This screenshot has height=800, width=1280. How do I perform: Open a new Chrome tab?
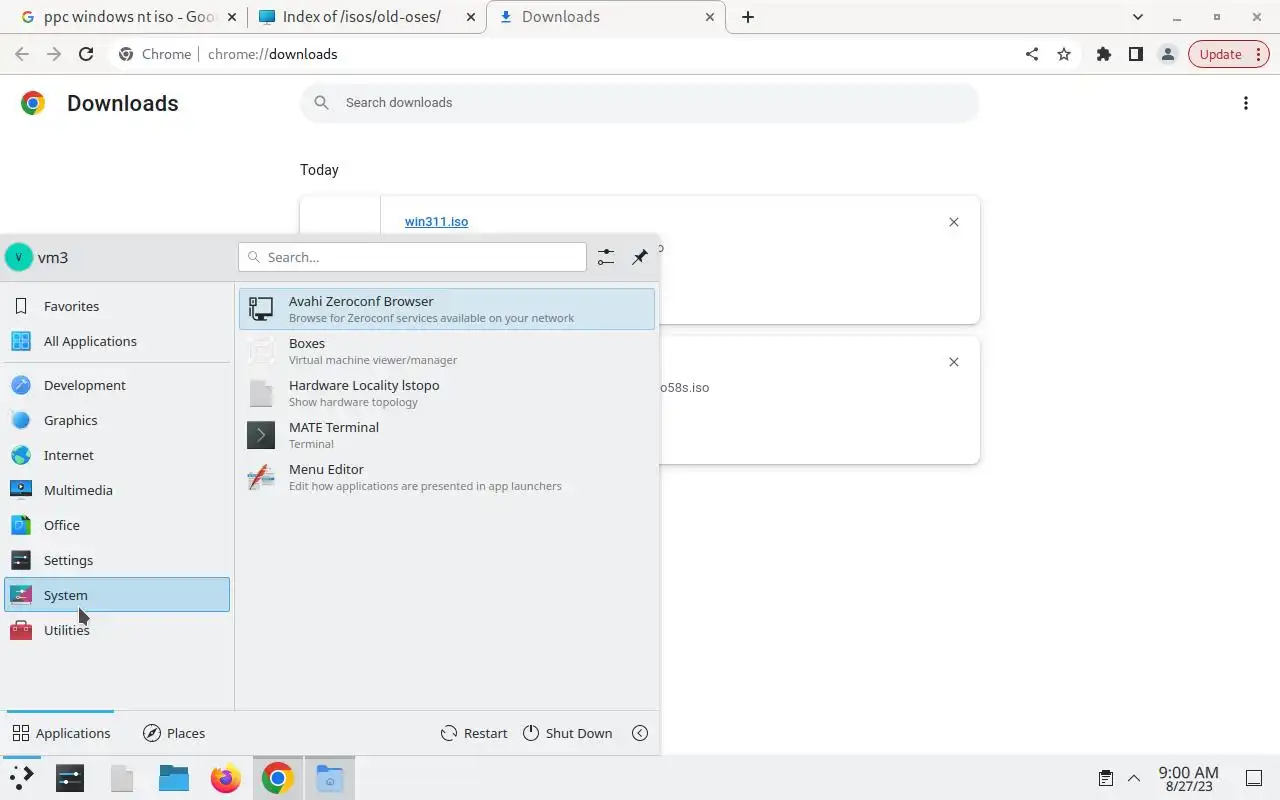click(748, 17)
